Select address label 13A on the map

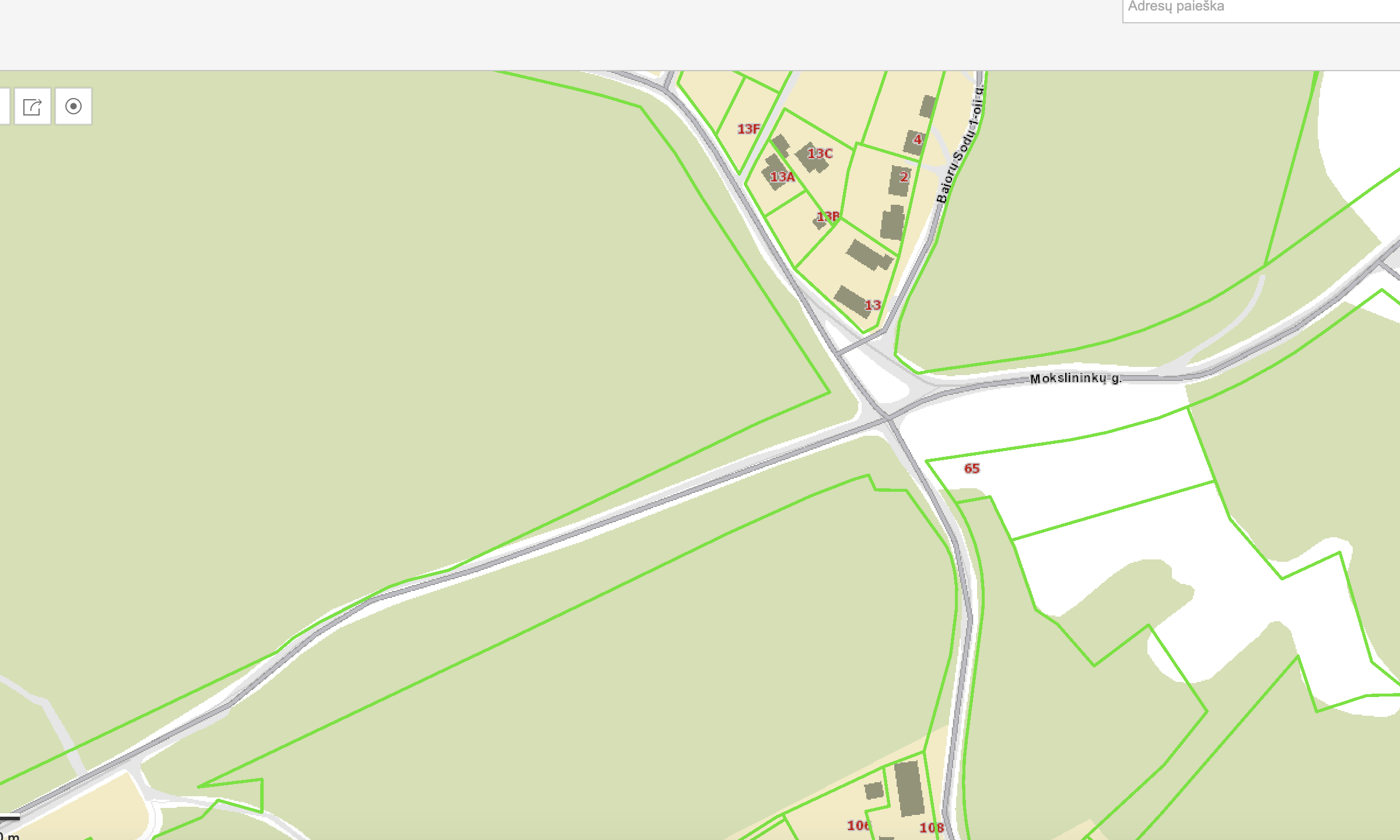[782, 177]
